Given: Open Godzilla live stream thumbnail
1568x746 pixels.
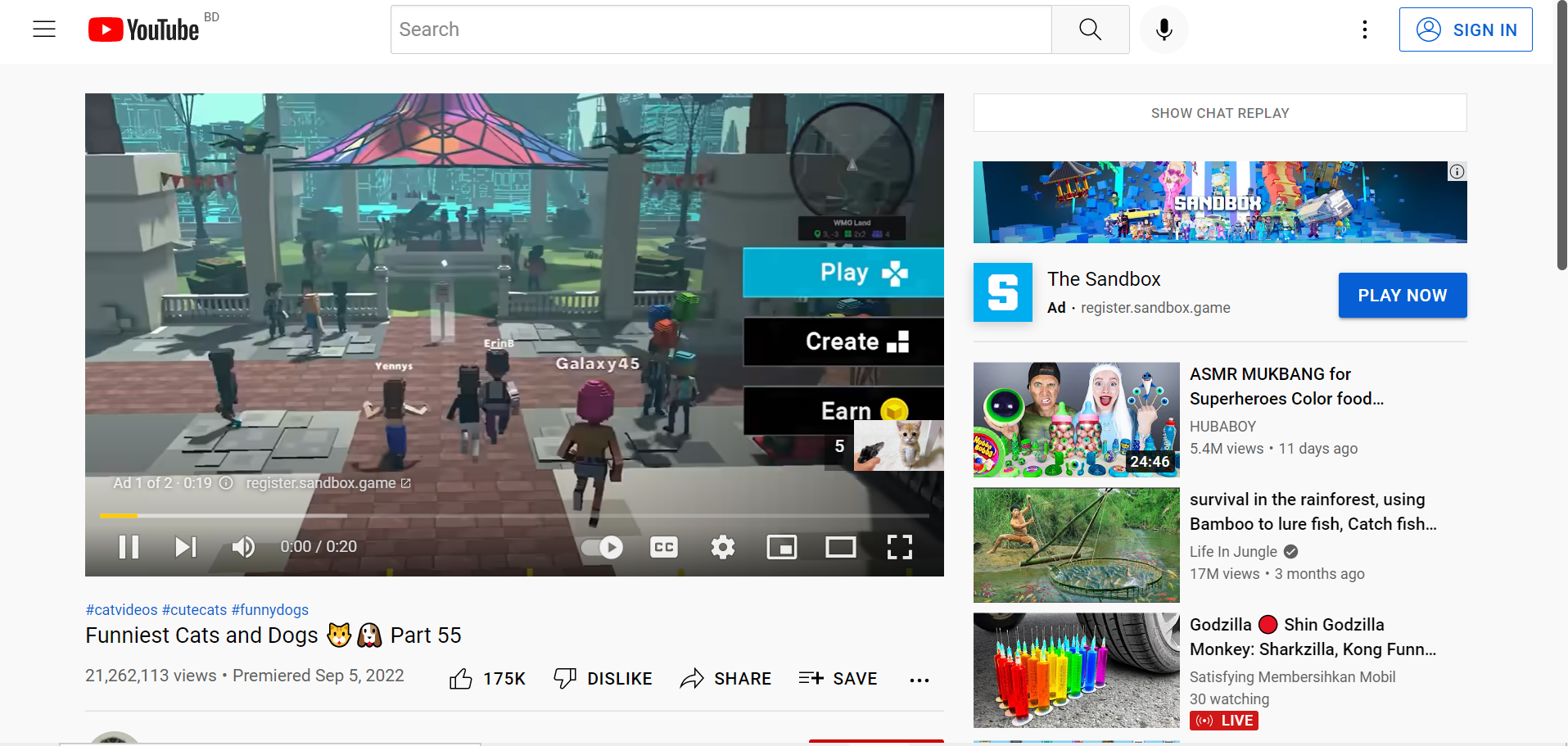Looking at the screenshot, I should (x=1077, y=671).
